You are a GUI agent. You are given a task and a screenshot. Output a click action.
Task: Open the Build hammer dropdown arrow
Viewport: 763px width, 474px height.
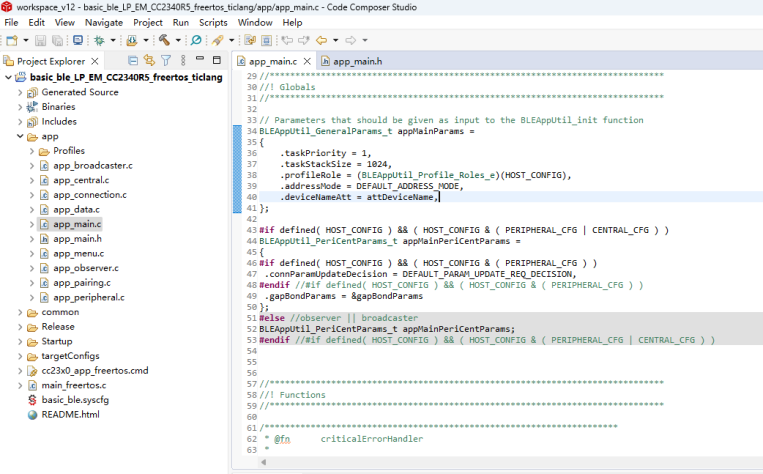[177, 41]
